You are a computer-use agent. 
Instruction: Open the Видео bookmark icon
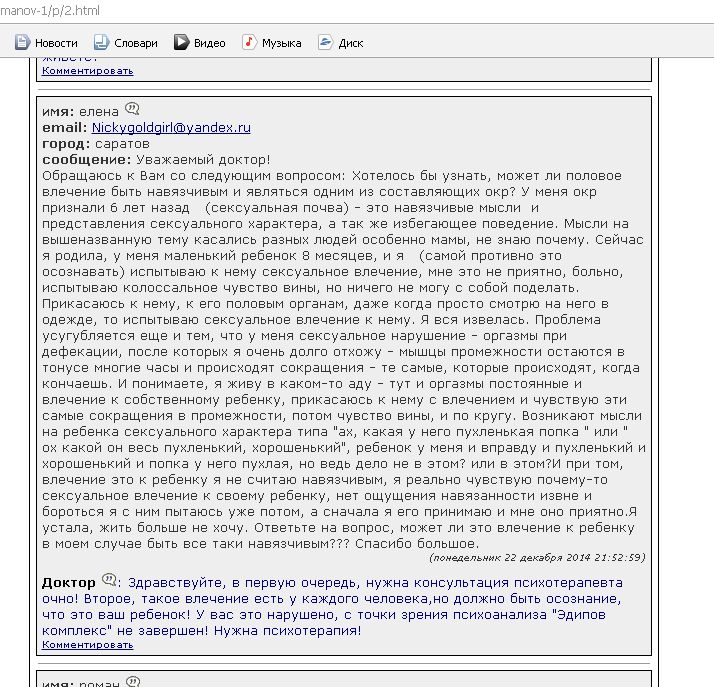(x=181, y=42)
